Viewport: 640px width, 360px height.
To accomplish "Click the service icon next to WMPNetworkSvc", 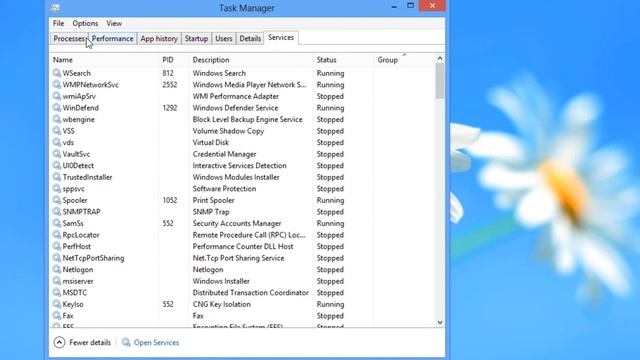I will 57,84.
